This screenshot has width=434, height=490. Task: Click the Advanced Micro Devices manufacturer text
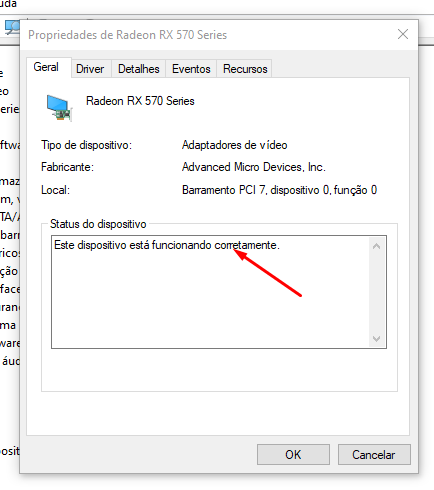point(254,167)
